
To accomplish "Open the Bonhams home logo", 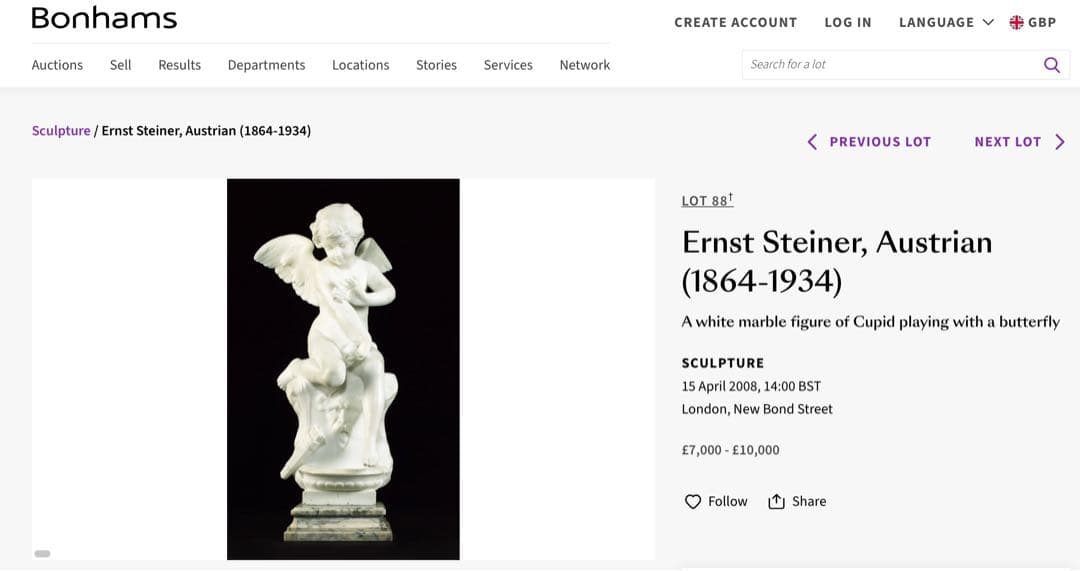I will click(x=104, y=18).
